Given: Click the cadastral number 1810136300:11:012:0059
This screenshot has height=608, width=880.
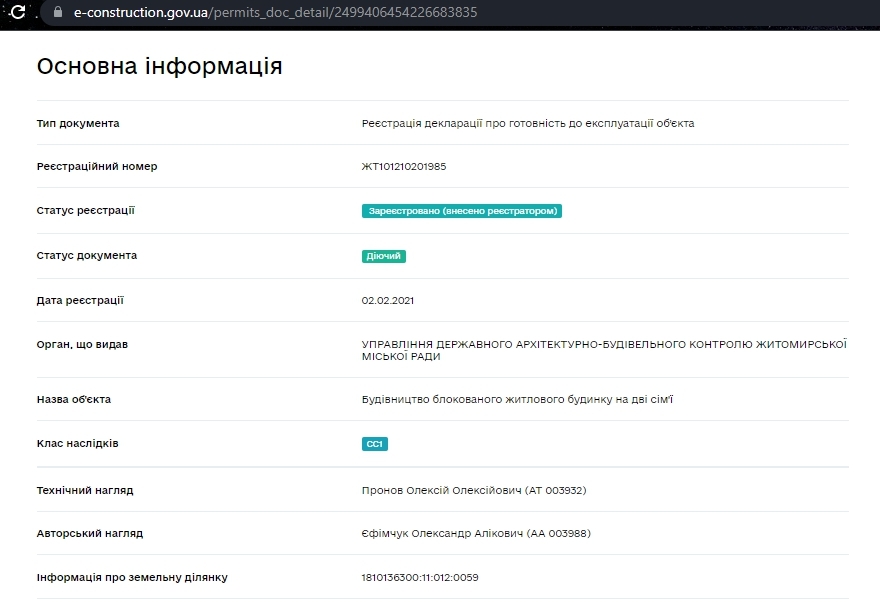Looking at the screenshot, I should (x=420, y=578).
